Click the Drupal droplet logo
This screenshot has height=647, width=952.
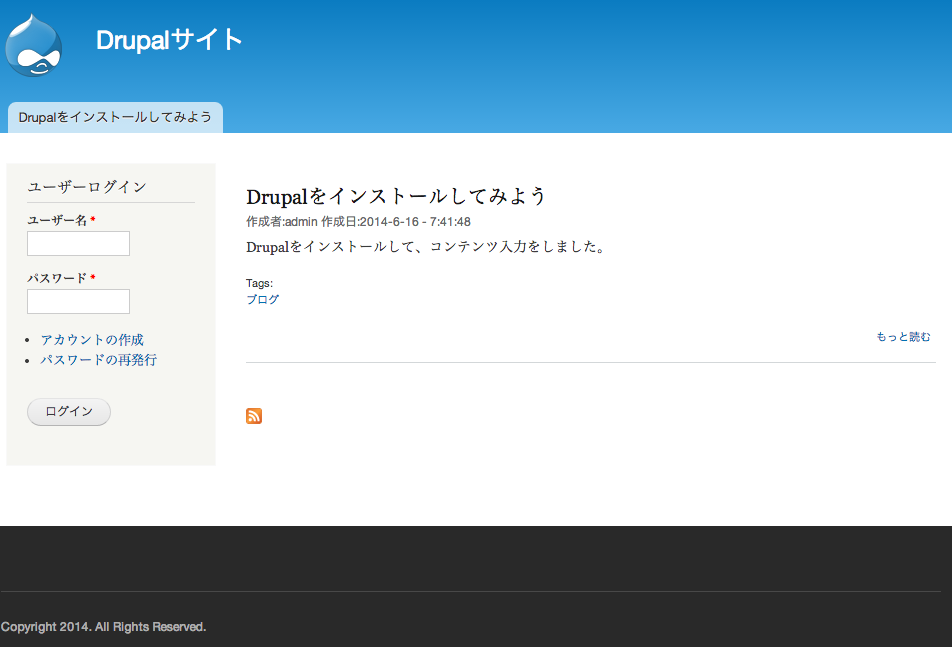34,46
